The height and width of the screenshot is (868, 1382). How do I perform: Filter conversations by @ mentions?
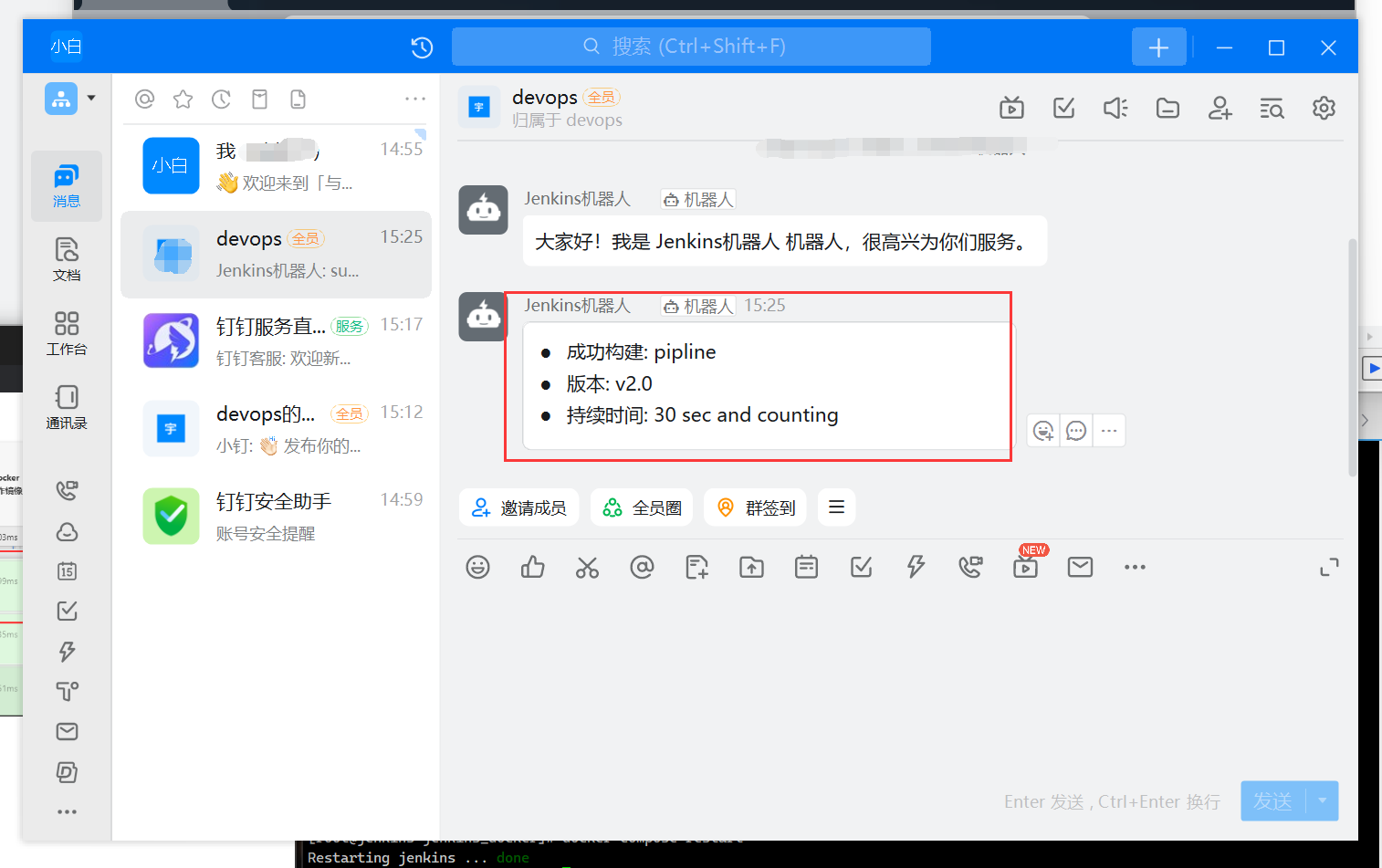pyautogui.click(x=144, y=99)
